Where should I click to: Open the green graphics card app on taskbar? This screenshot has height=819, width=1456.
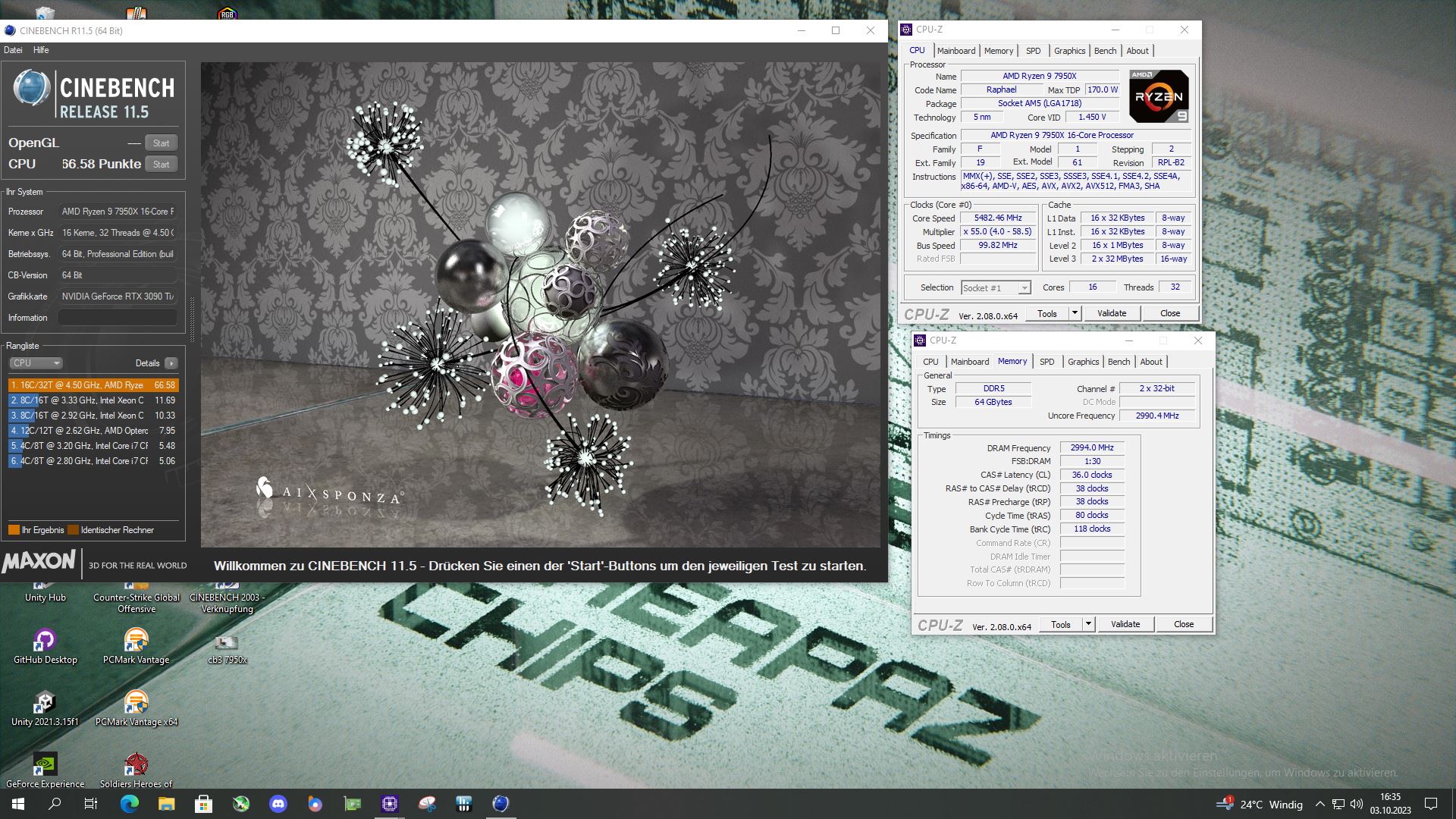click(353, 804)
